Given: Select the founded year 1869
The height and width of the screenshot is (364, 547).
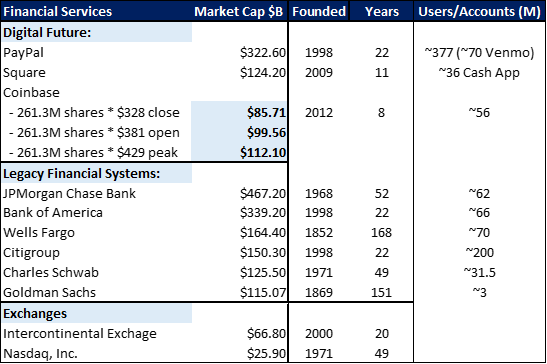Looking at the screenshot, I should pyautogui.click(x=319, y=292).
